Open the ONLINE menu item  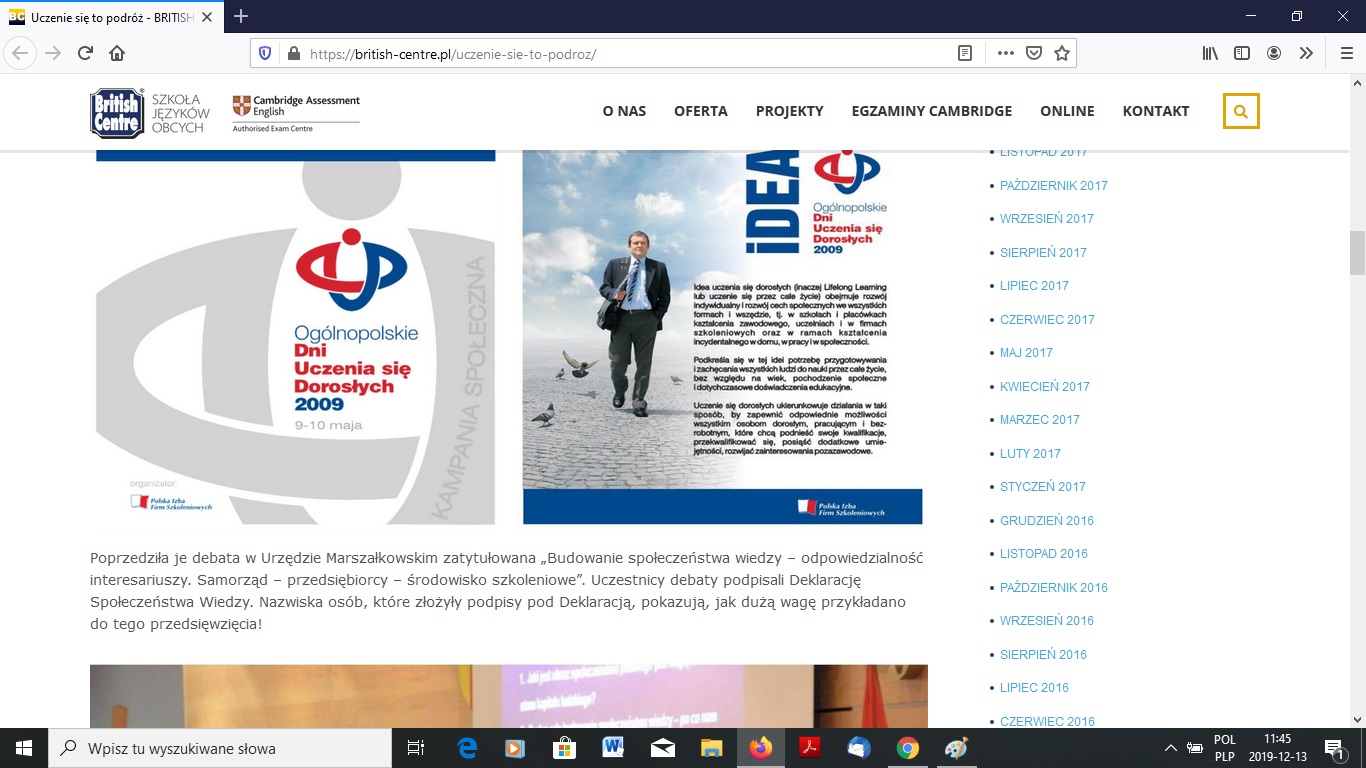point(1067,111)
